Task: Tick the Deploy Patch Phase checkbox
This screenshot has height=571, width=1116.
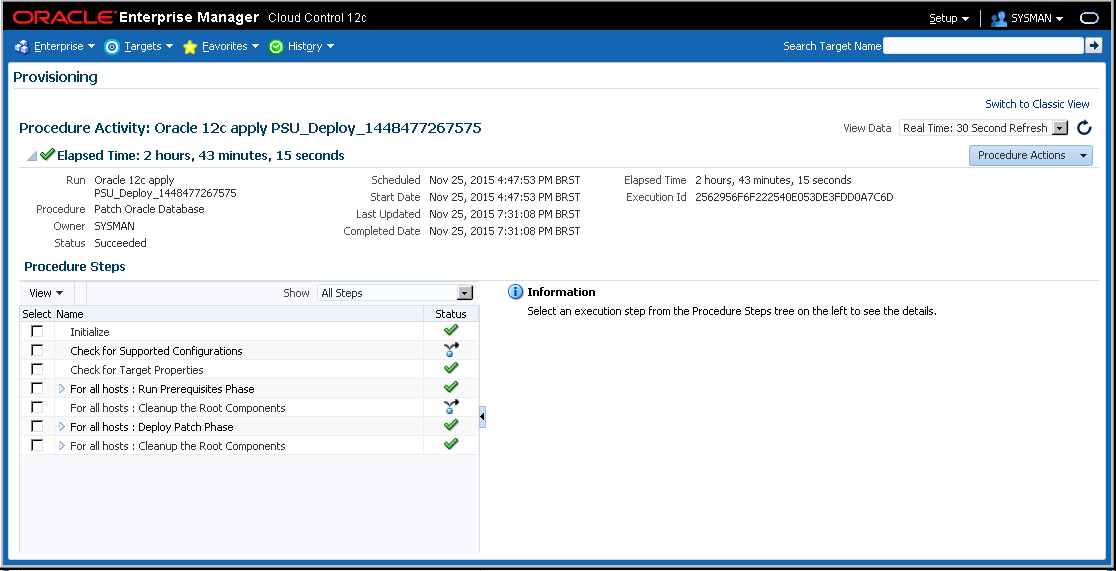Action: (x=37, y=426)
